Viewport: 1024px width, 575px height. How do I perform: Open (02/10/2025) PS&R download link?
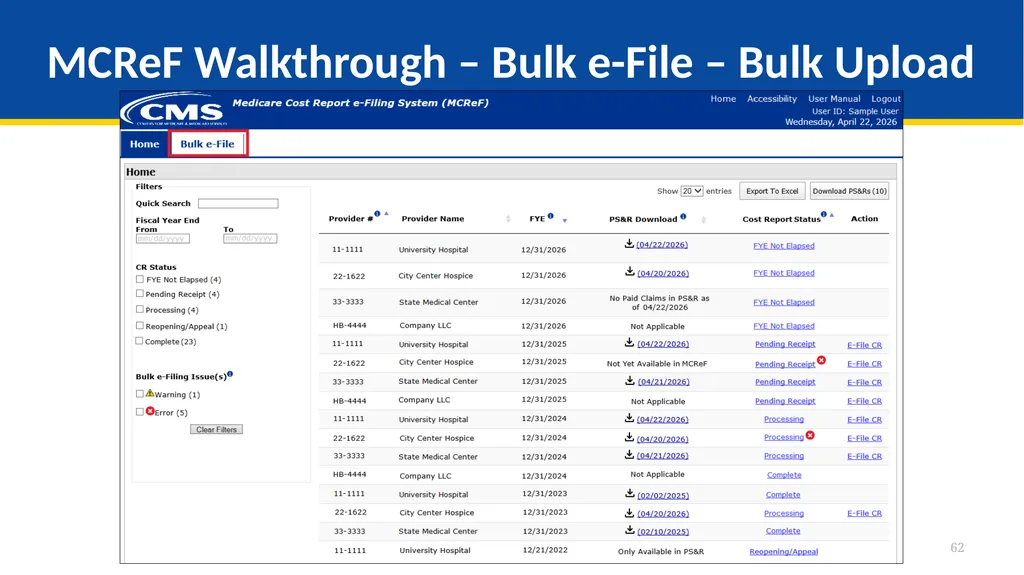coord(663,532)
